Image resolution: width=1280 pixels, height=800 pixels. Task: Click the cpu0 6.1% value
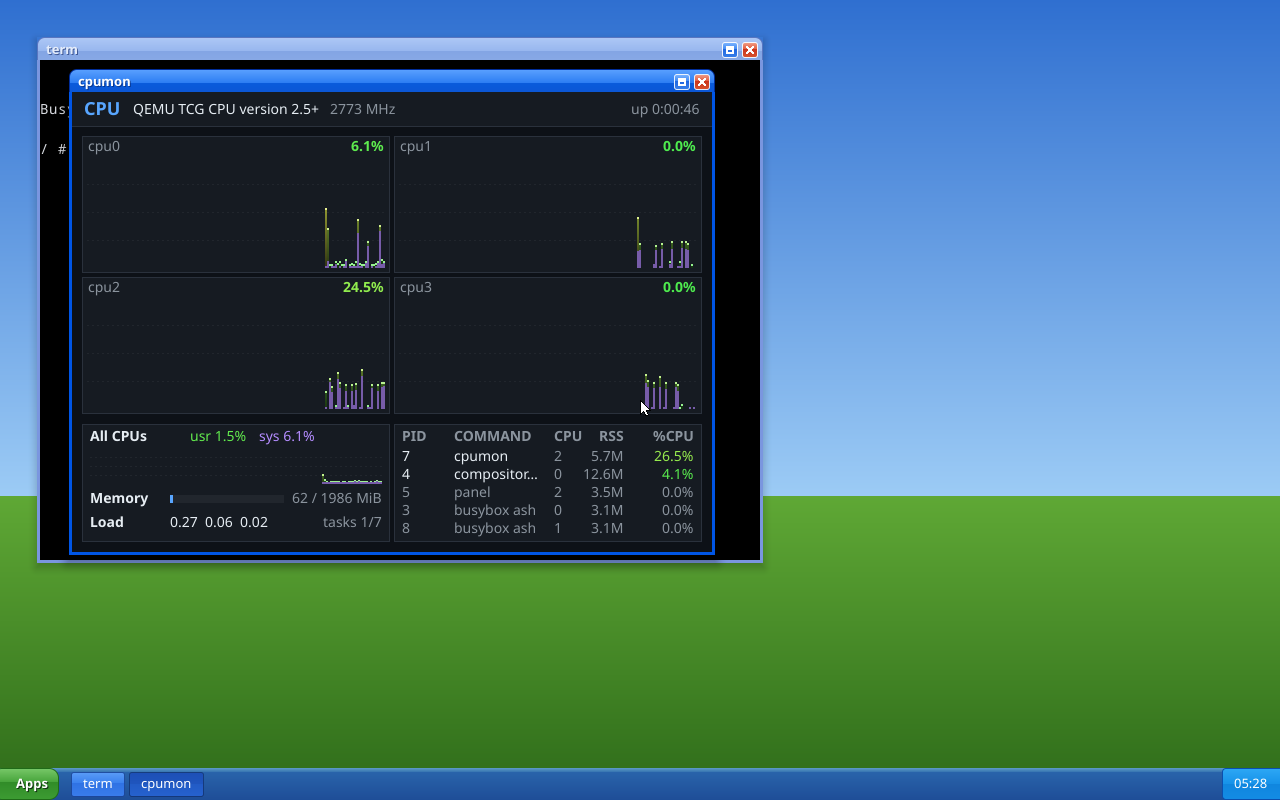367,146
